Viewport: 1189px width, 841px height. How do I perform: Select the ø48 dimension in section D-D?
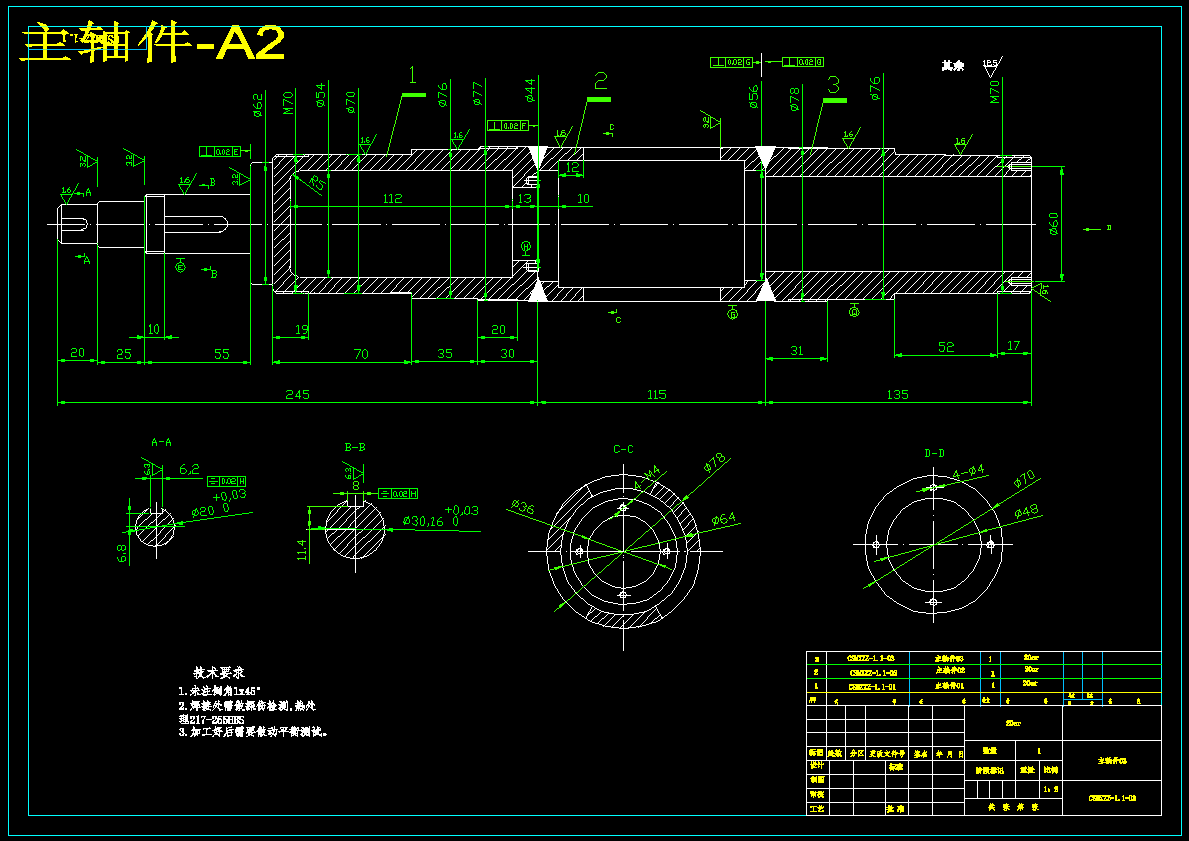(x=1027, y=512)
